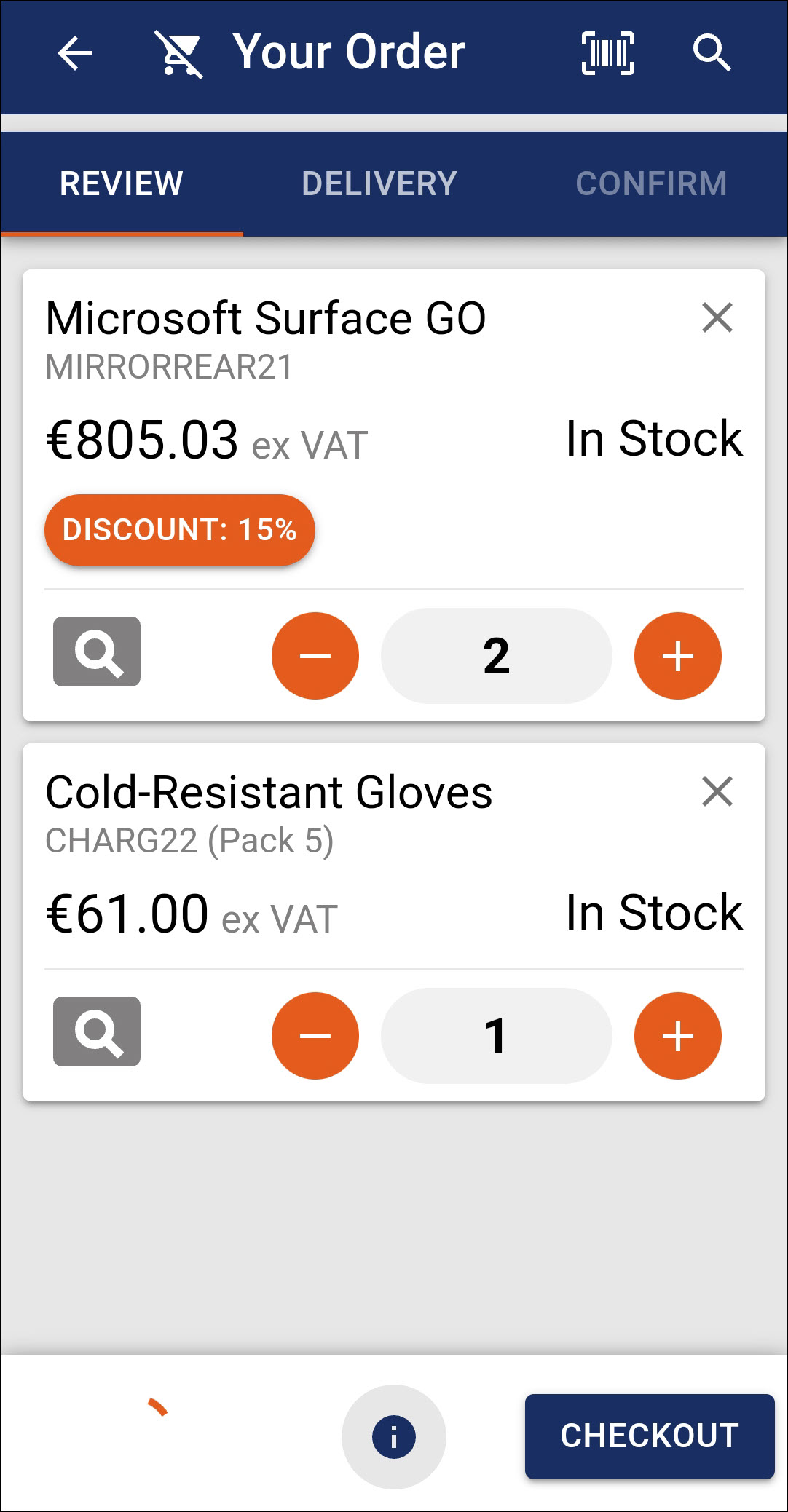
Task: Tap the Discount: 15% badge
Action: [180, 530]
